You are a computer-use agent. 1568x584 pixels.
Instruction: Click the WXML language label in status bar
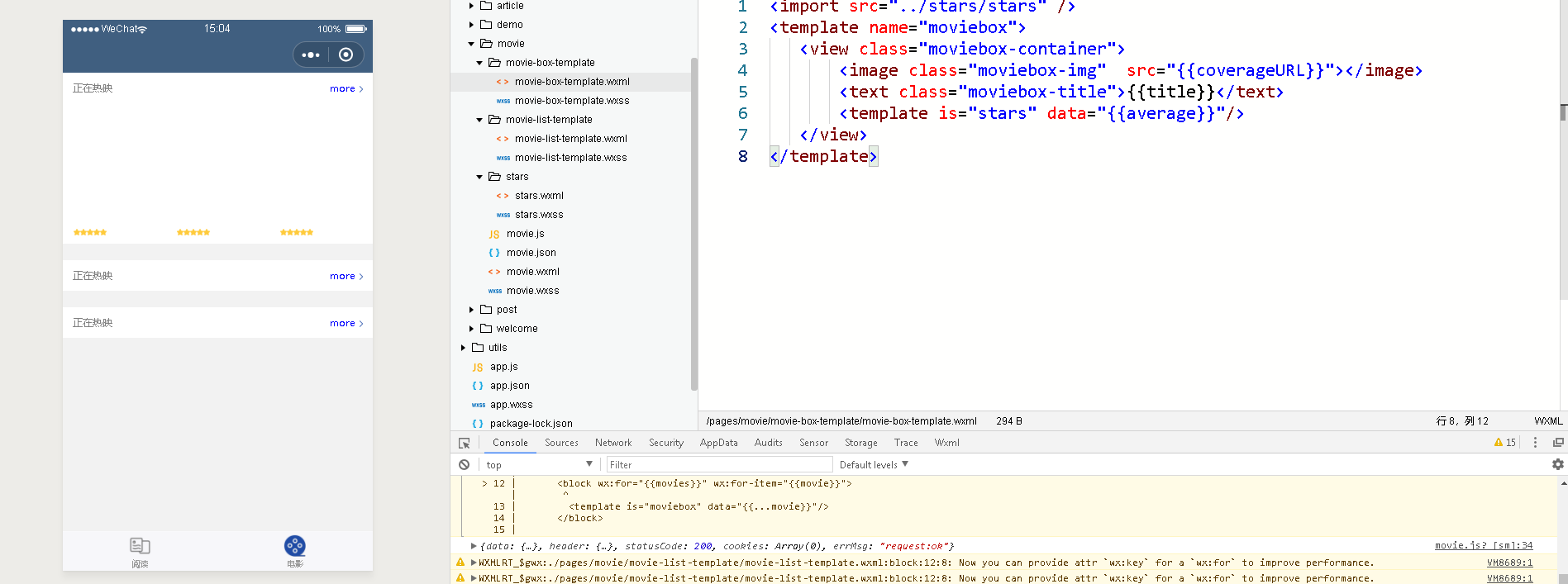click(x=1548, y=421)
